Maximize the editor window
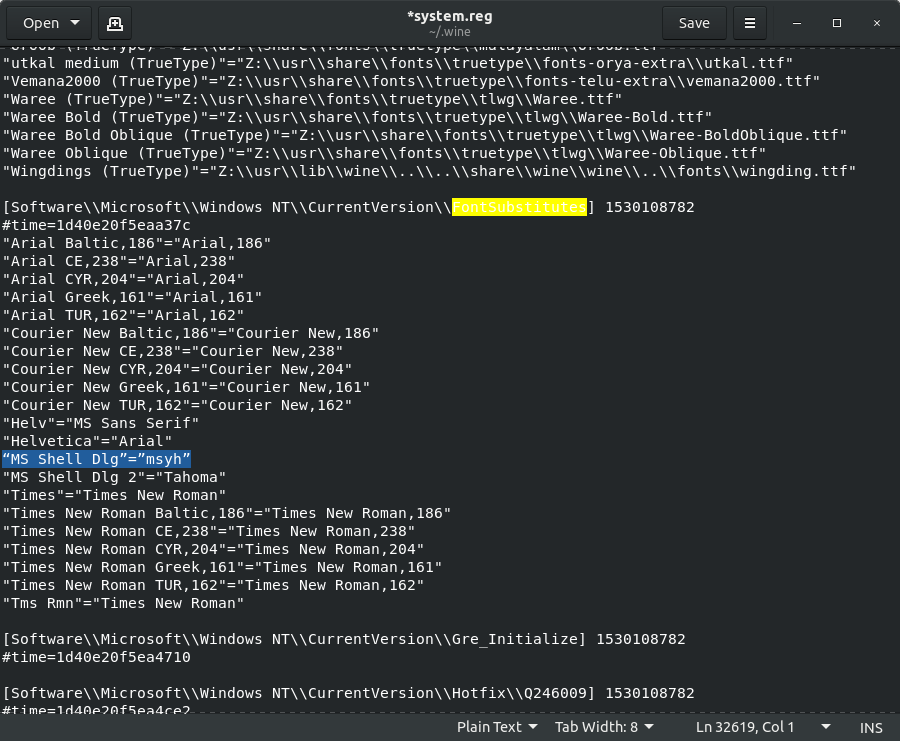The height and width of the screenshot is (741, 900). 837,23
